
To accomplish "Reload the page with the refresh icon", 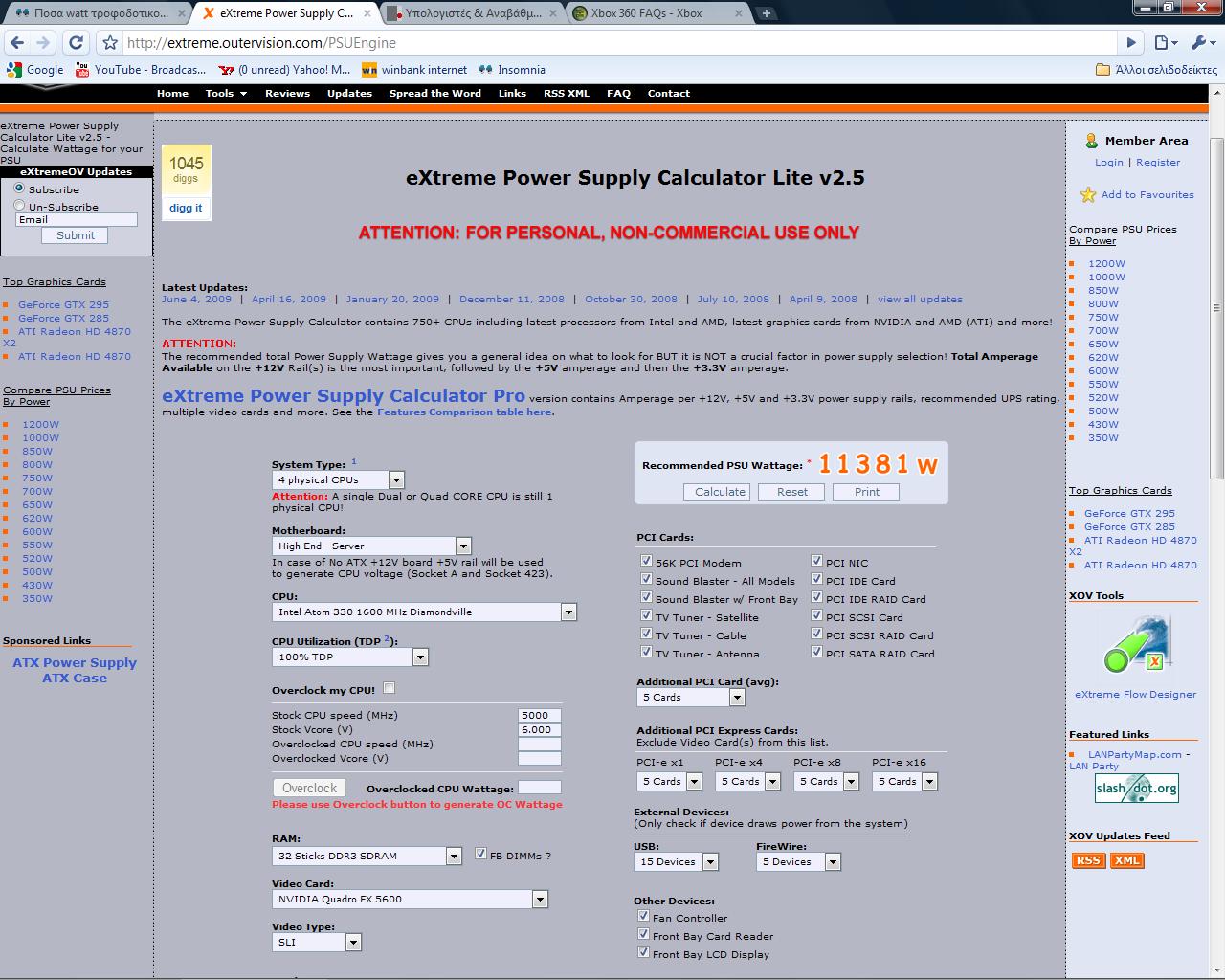I will point(76,42).
